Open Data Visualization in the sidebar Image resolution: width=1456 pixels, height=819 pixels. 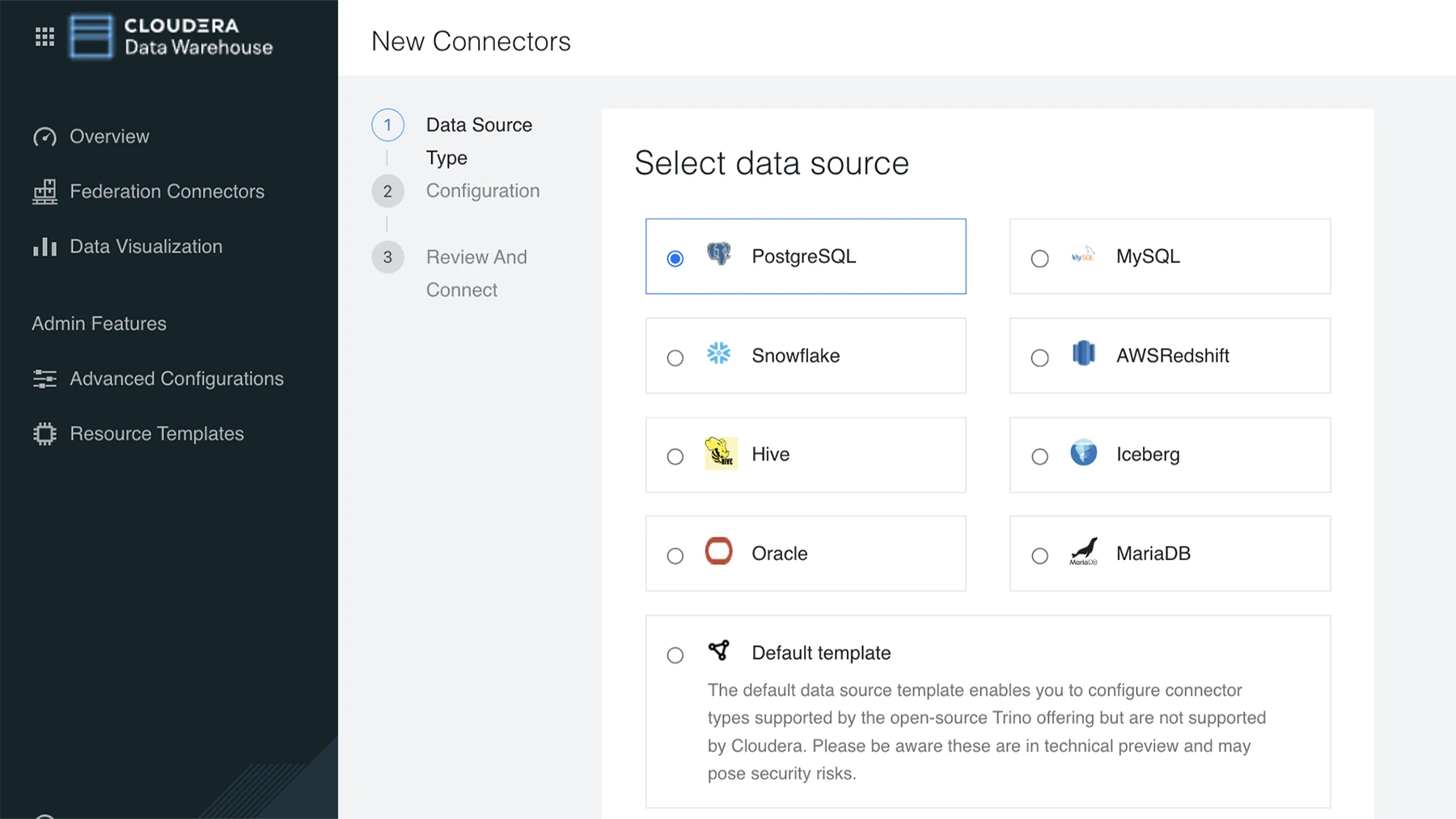(x=146, y=246)
